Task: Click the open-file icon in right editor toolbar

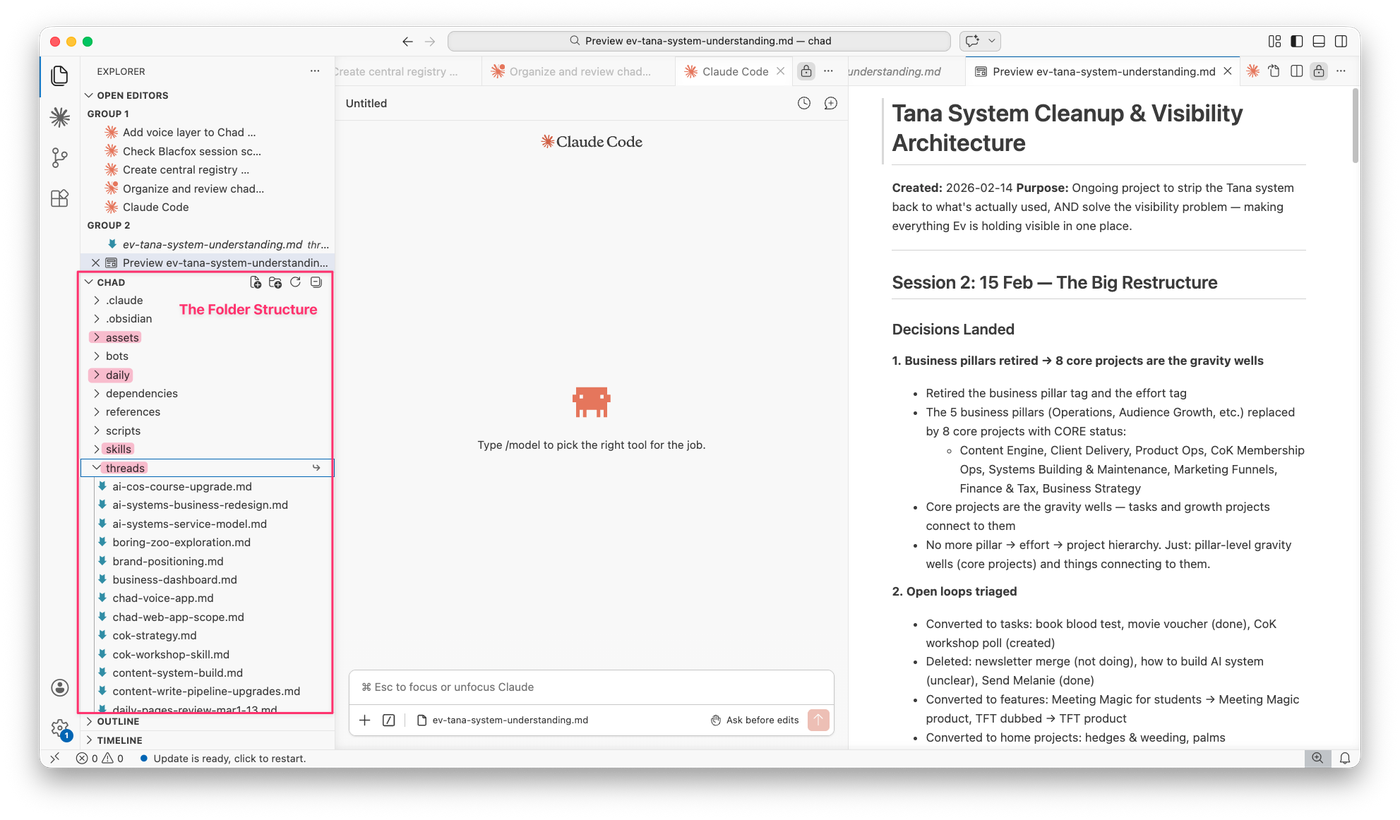Action: pyautogui.click(x=1274, y=71)
